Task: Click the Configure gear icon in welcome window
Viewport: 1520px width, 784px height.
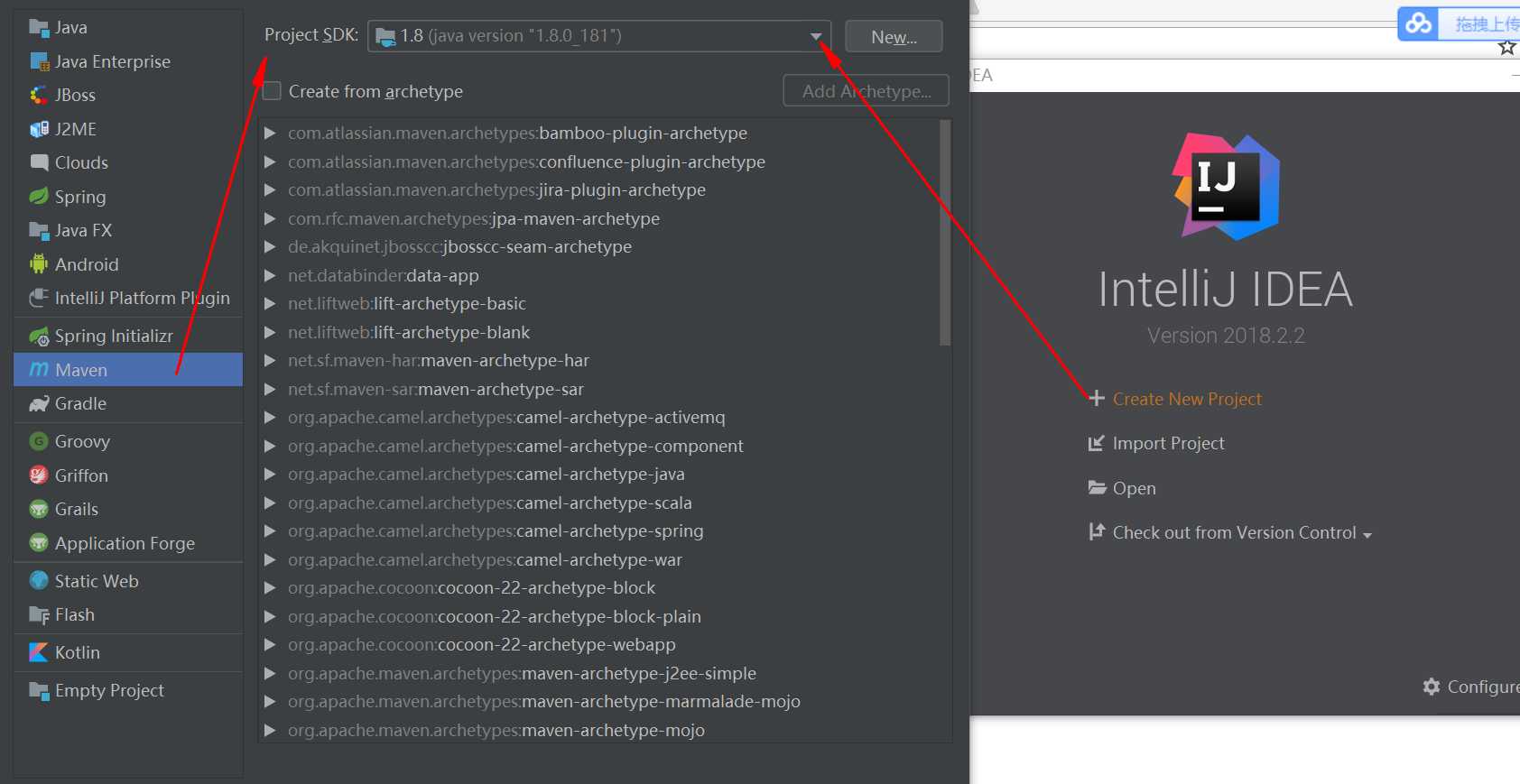Action: pos(1432,687)
